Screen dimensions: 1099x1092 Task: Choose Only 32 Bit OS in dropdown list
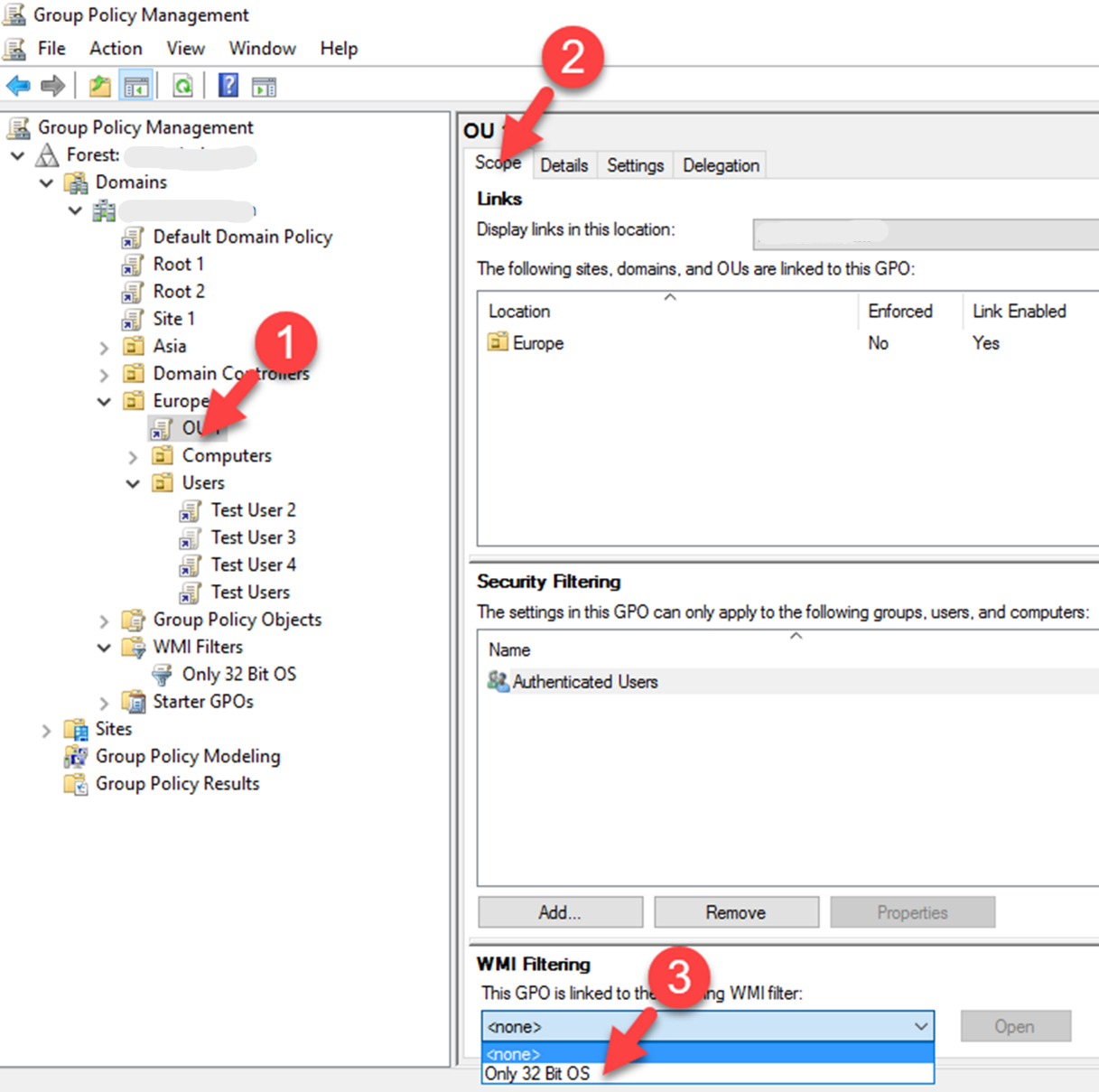pyautogui.click(x=708, y=1074)
